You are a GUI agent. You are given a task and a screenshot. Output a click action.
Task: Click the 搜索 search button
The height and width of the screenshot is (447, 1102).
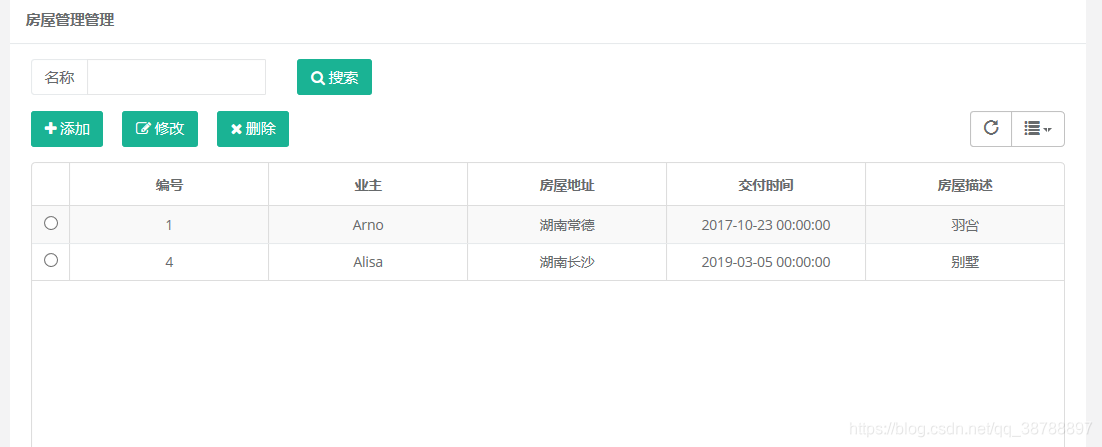[x=334, y=77]
